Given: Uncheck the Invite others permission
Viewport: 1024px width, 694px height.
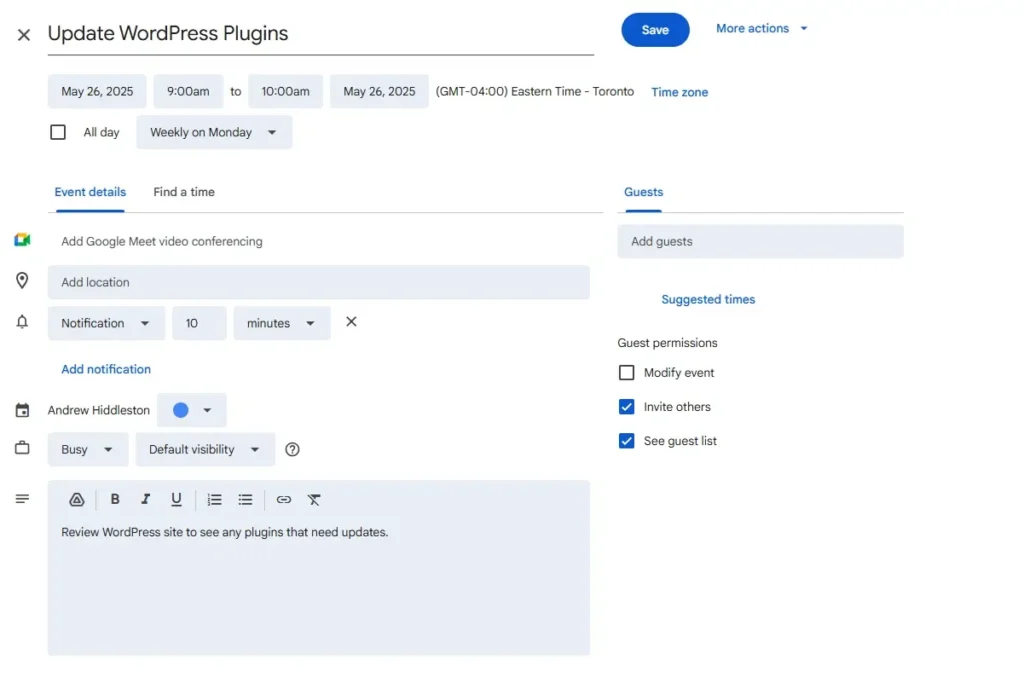Looking at the screenshot, I should tap(626, 407).
